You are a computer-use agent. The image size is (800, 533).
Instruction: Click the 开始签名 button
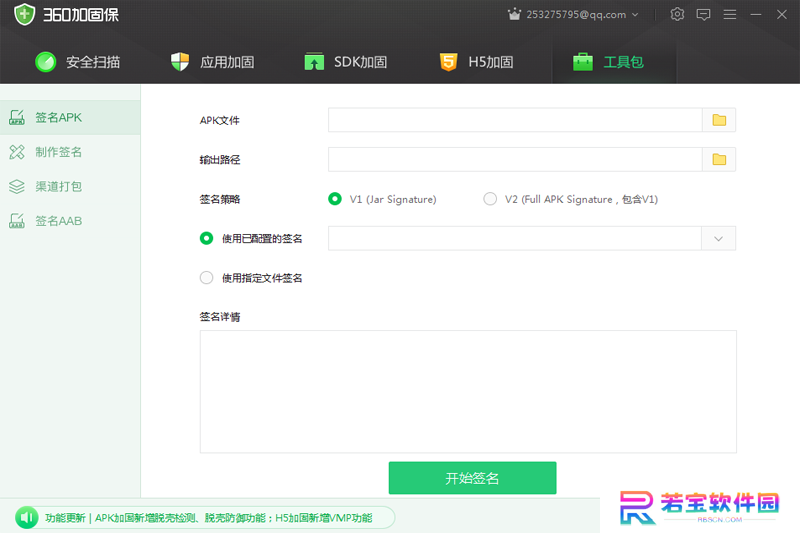tap(472, 478)
